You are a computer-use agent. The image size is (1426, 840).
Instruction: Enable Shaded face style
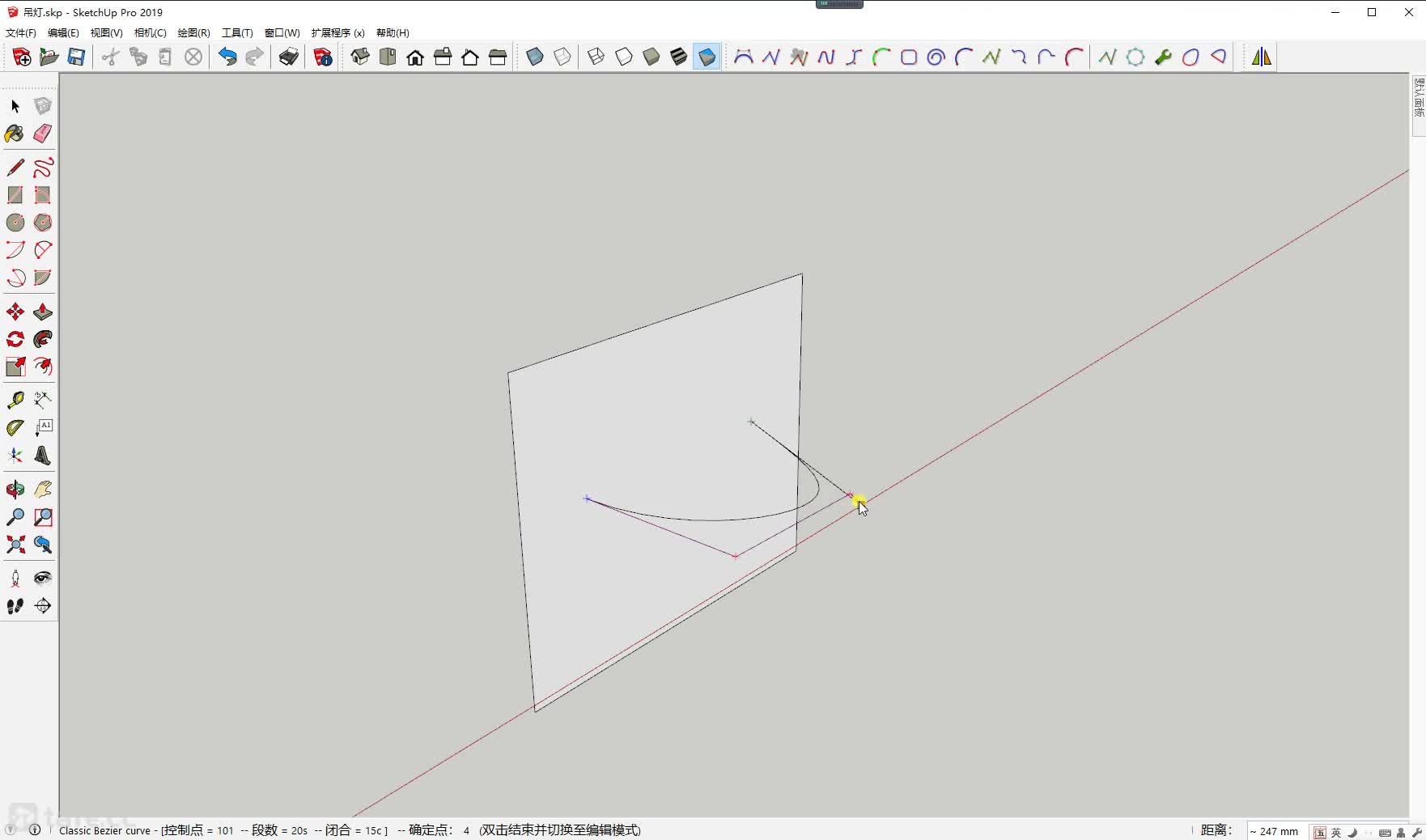click(x=651, y=57)
